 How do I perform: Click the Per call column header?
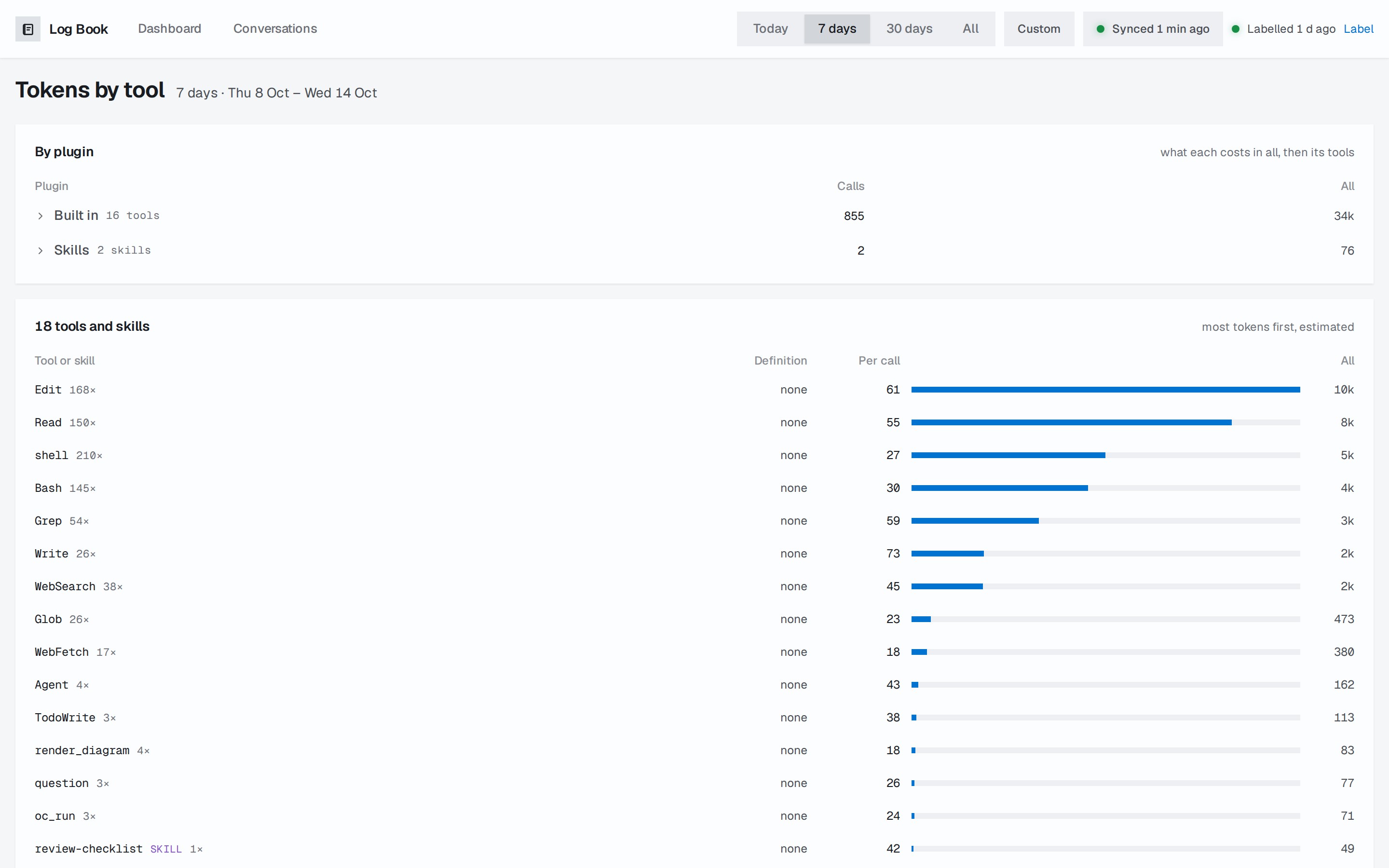(x=879, y=361)
